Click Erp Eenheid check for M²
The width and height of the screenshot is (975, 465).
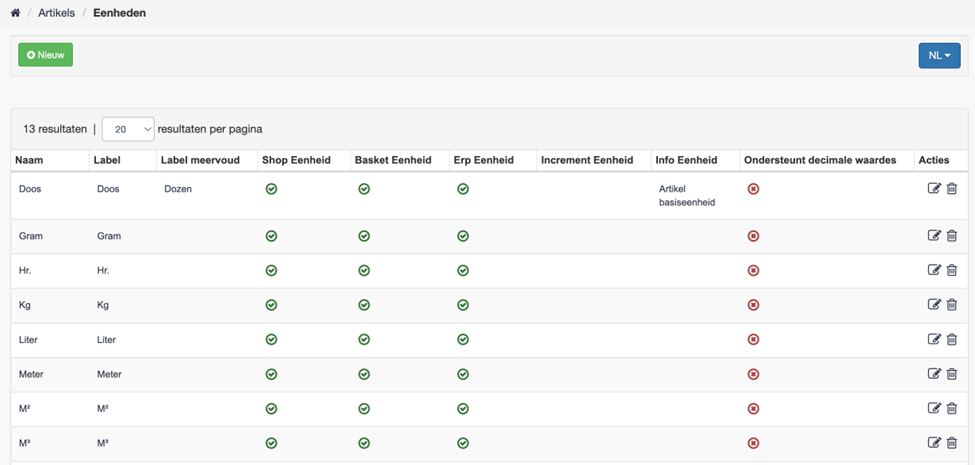(463, 408)
